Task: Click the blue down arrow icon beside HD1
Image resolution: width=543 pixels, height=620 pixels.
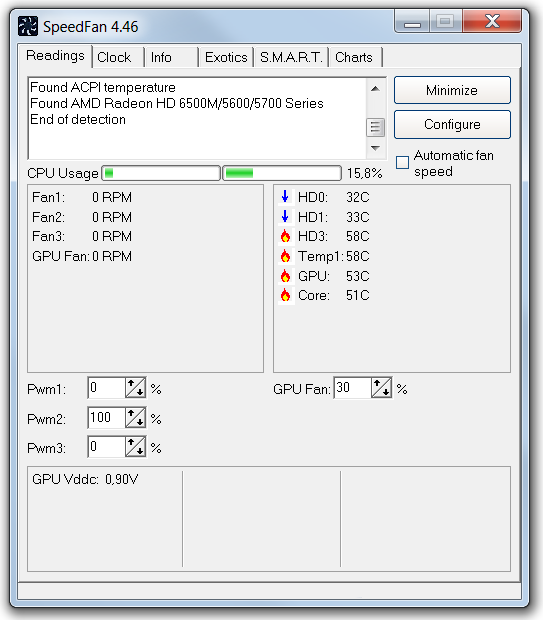Action: click(x=285, y=216)
